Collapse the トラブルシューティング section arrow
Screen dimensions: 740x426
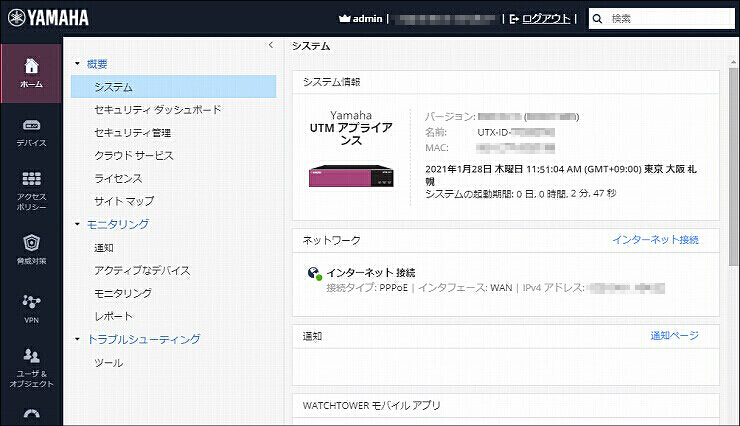pyautogui.click(x=77, y=339)
